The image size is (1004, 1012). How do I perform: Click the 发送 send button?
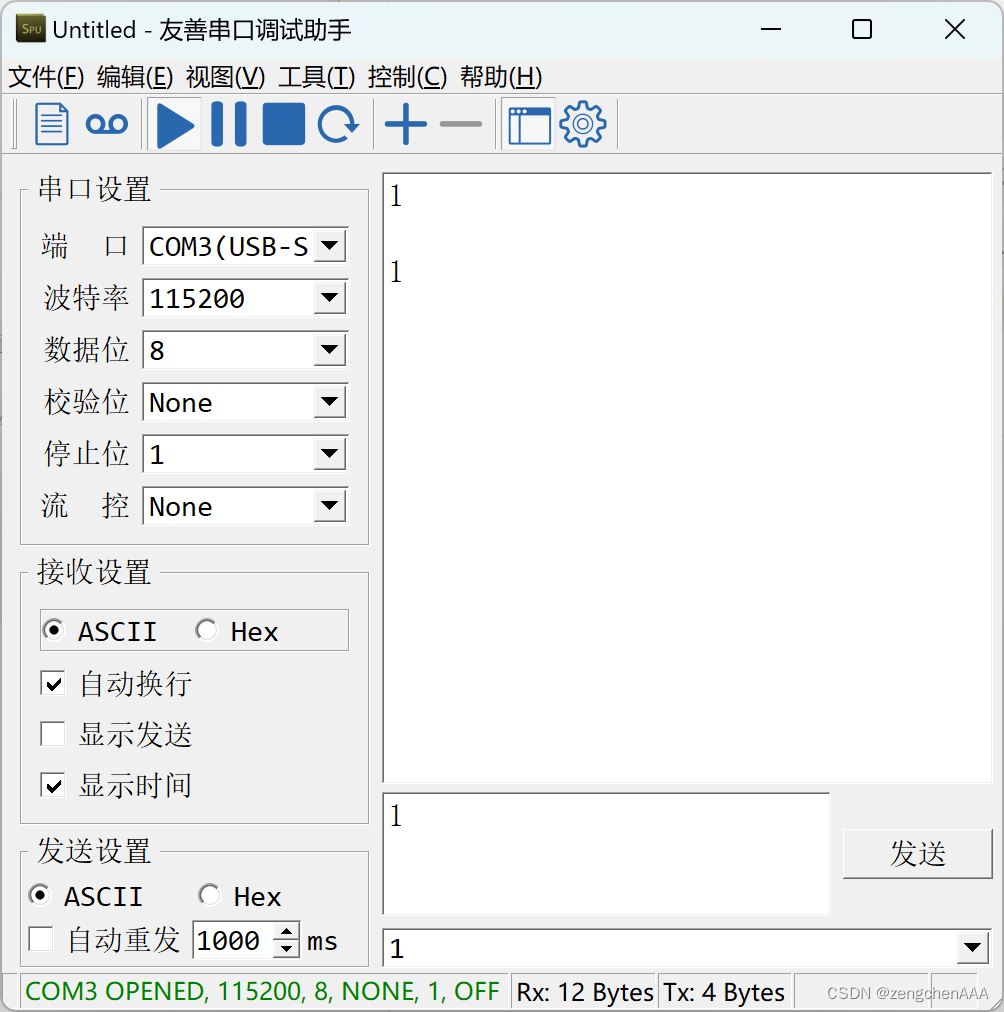click(x=917, y=854)
